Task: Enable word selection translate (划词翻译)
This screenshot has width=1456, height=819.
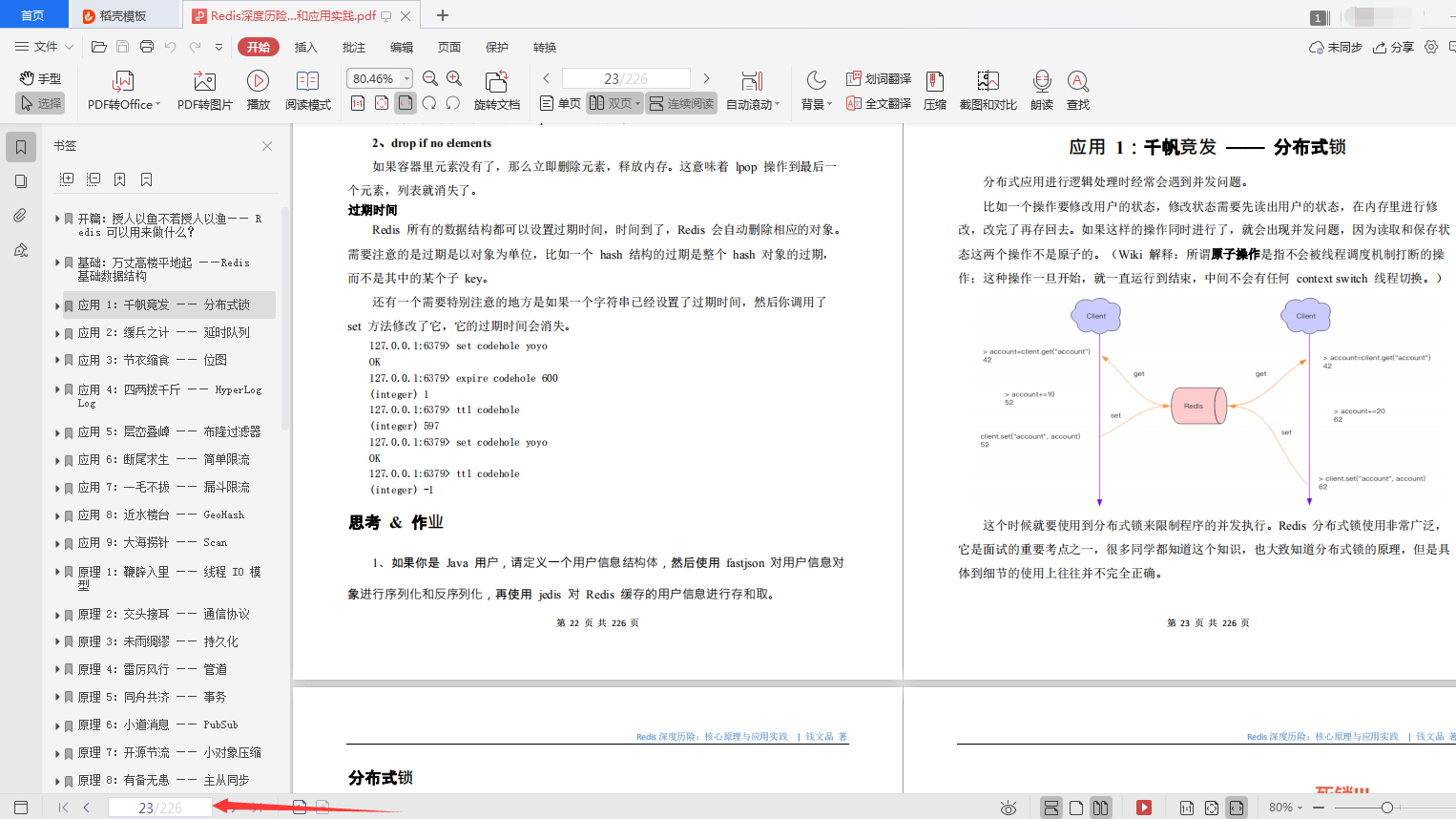Action: [879, 78]
